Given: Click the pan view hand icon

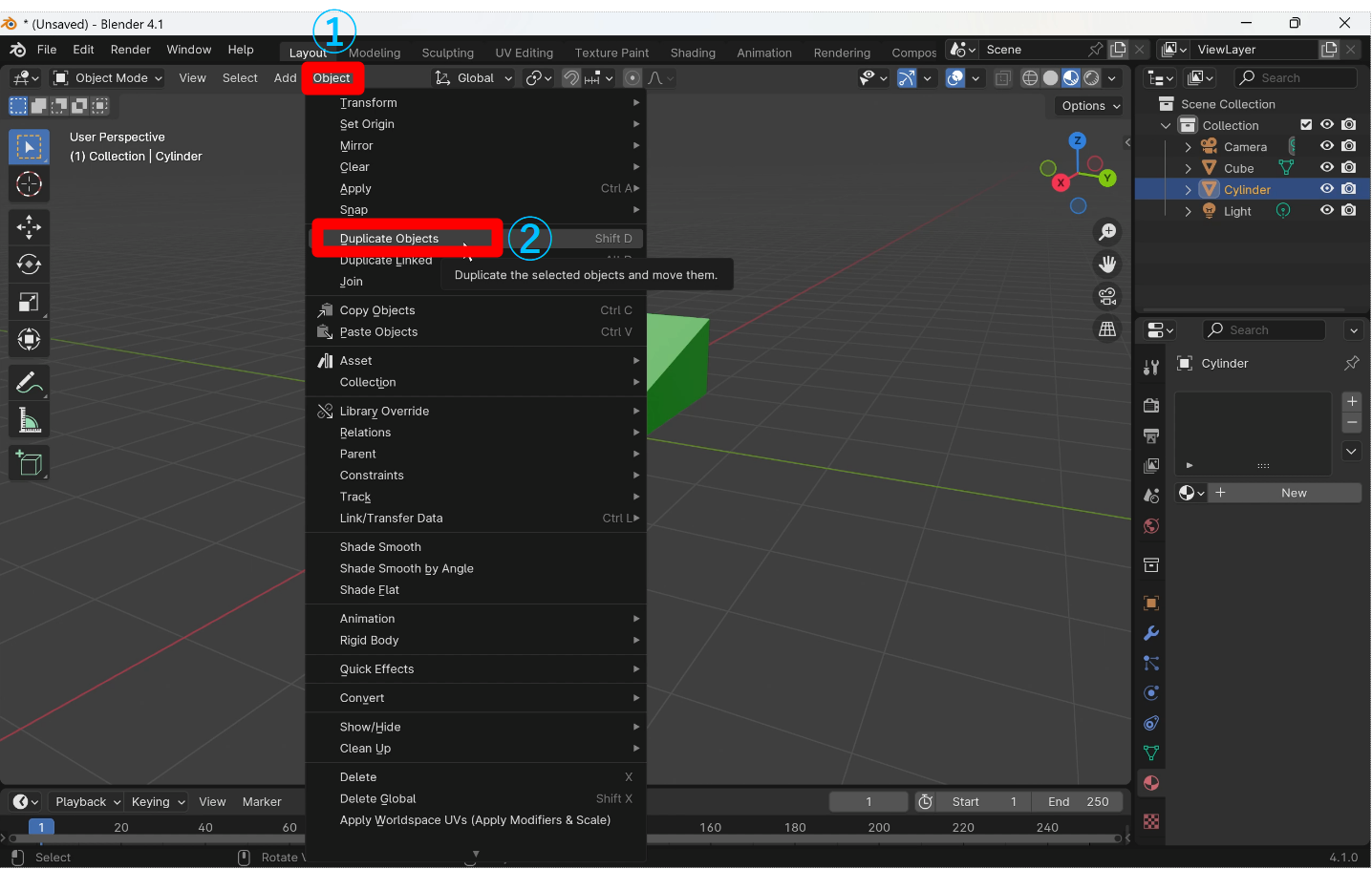Looking at the screenshot, I should 1107,265.
